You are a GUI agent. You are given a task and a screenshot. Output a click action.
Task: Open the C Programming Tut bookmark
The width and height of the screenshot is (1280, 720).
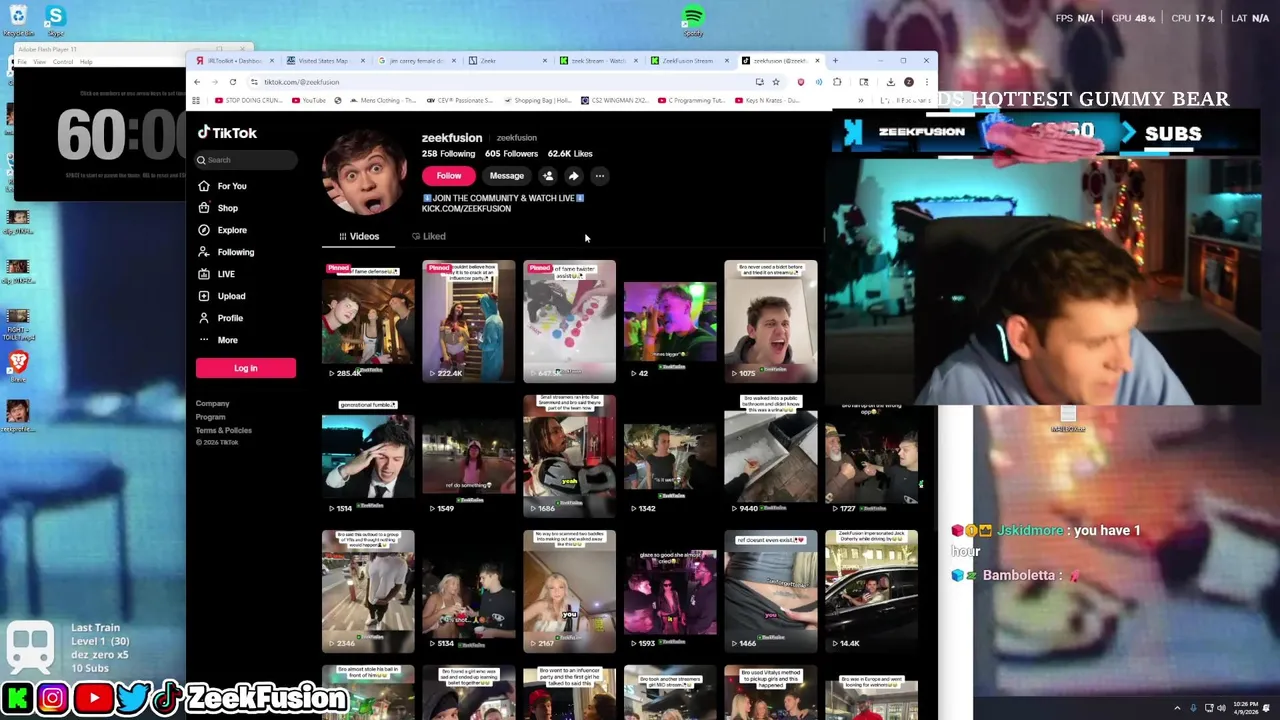pos(691,101)
